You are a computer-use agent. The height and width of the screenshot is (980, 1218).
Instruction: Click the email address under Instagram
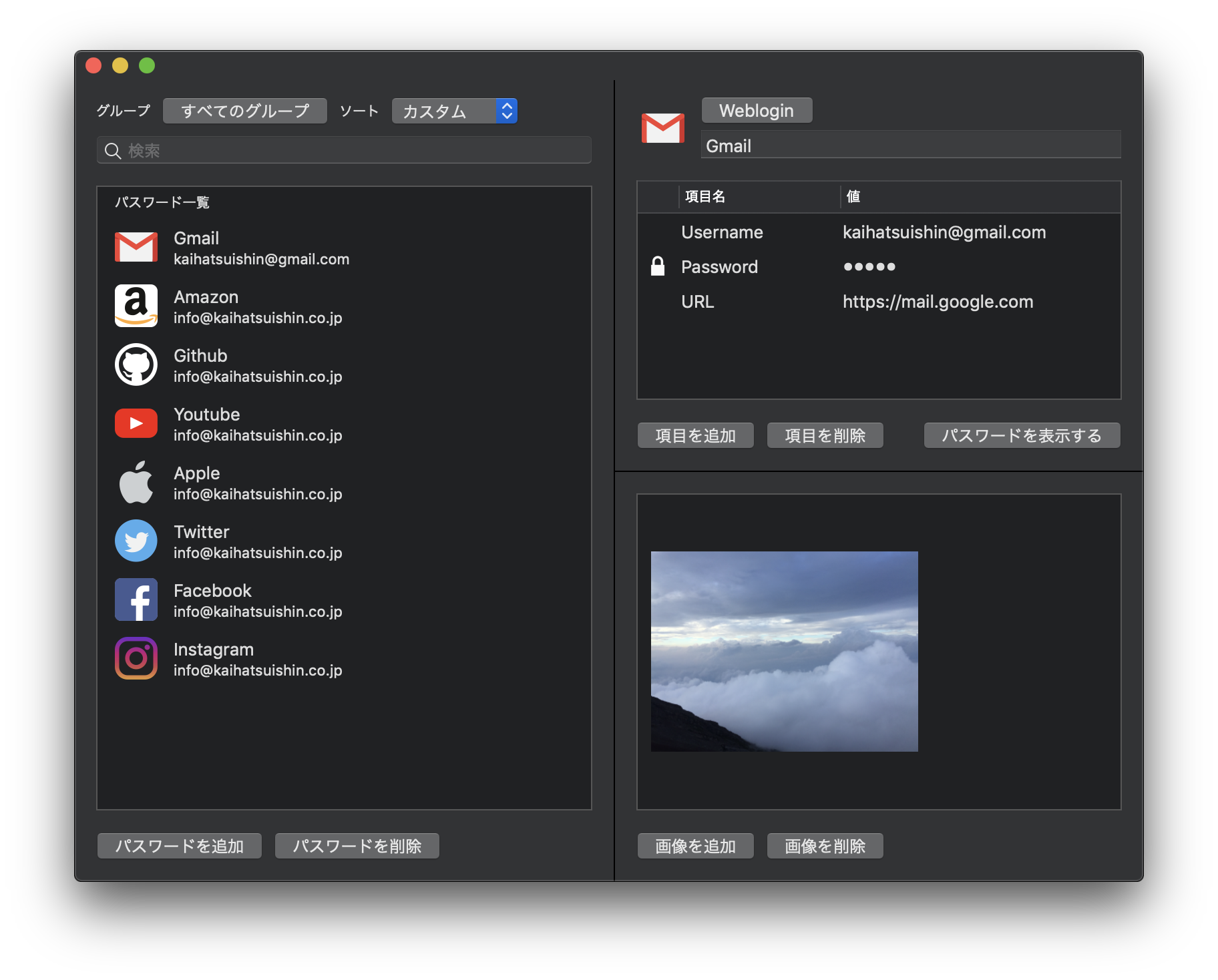pyautogui.click(x=258, y=670)
